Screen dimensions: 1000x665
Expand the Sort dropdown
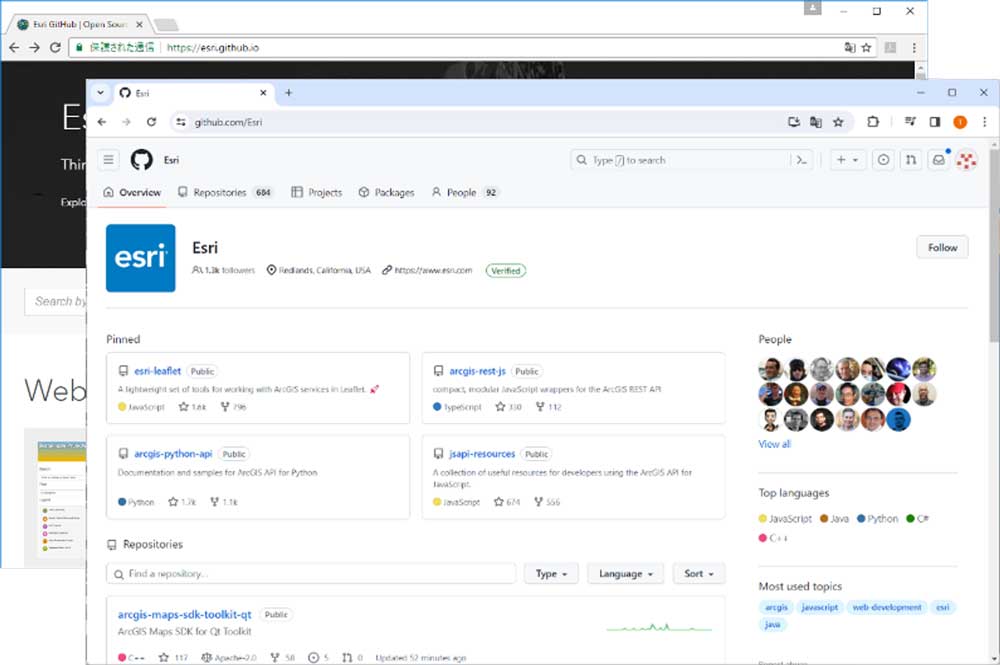tap(699, 574)
